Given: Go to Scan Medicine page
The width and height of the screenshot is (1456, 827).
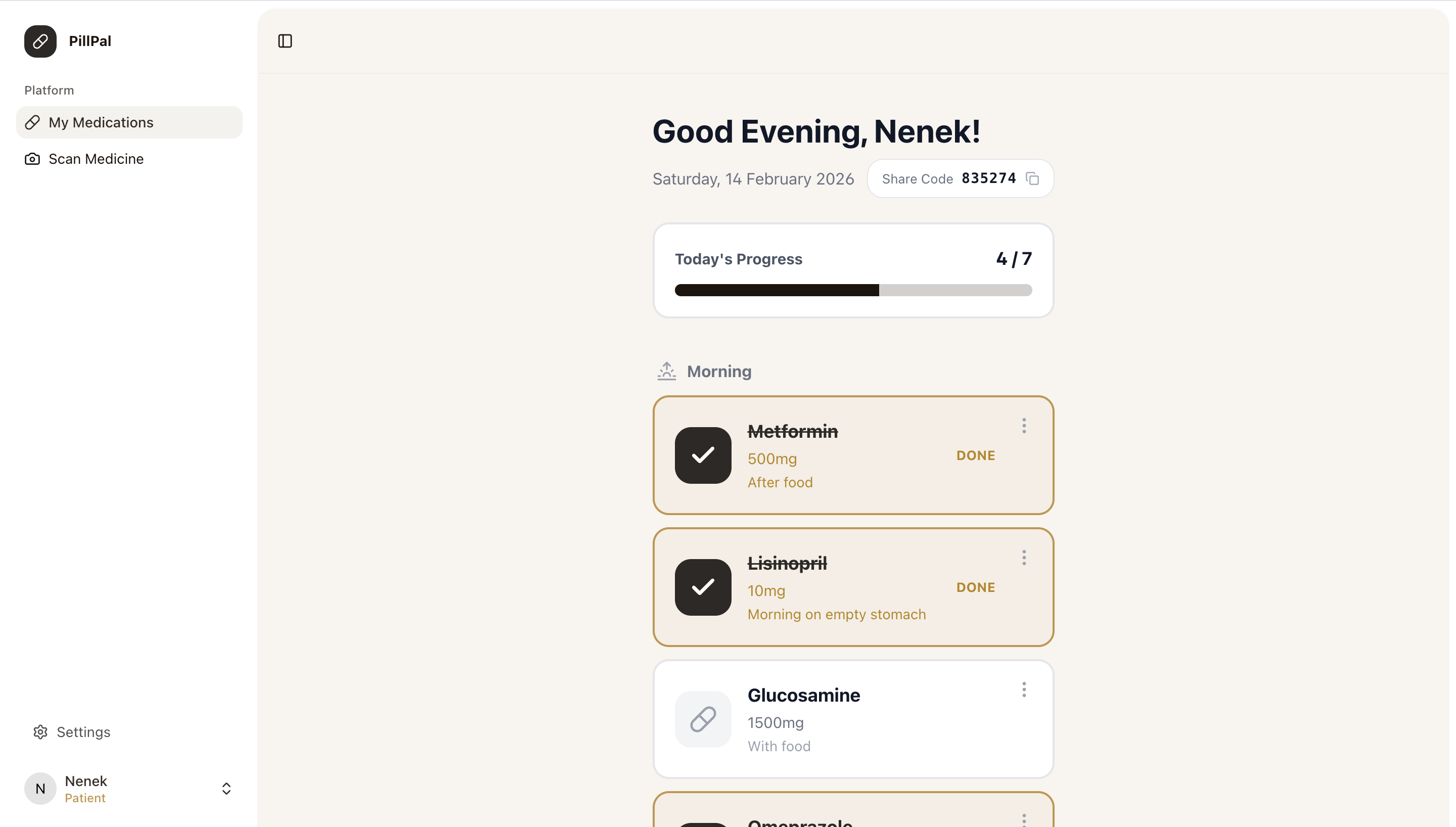Looking at the screenshot, I should pos(96,159).
